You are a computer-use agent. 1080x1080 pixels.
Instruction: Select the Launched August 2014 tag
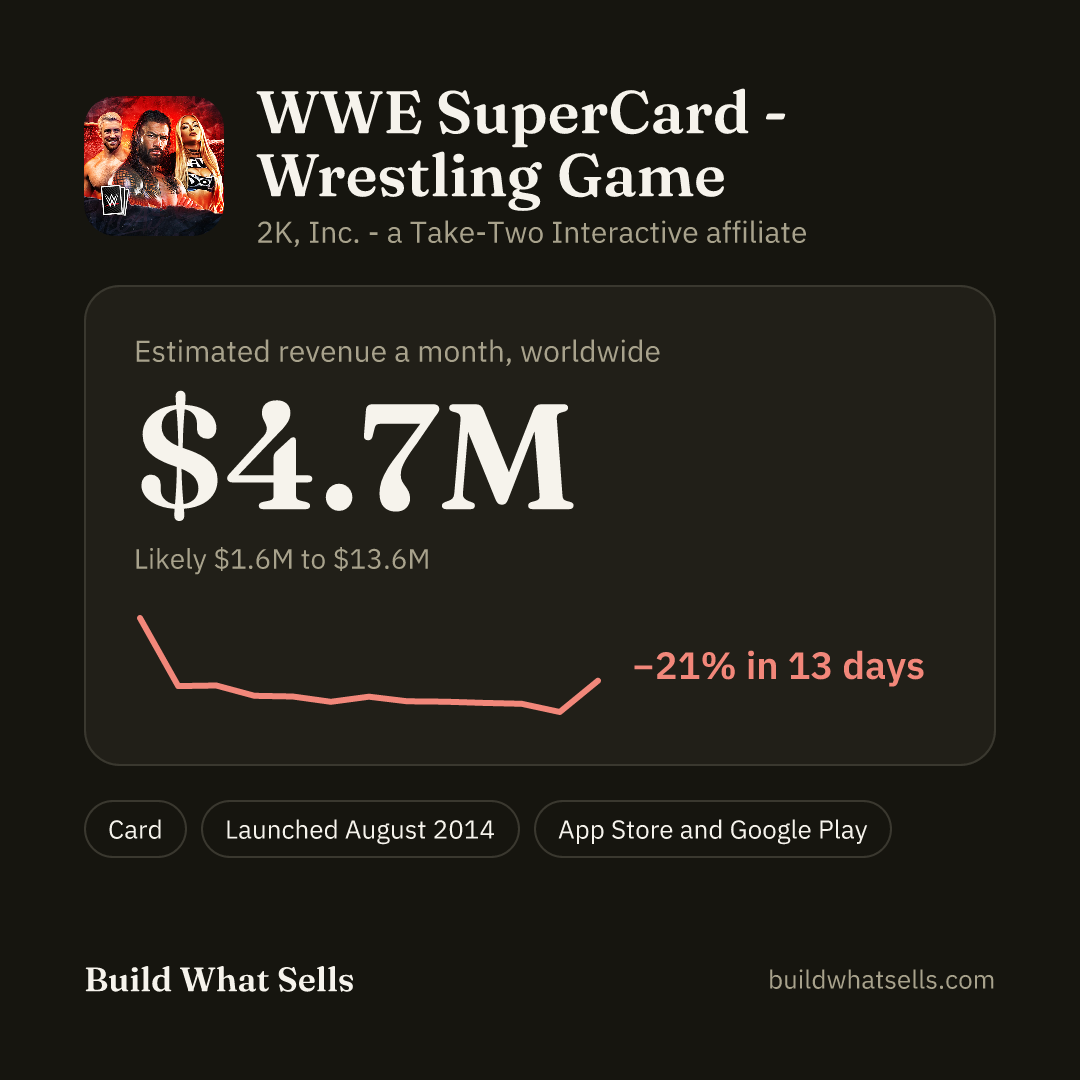coord(360,829)
